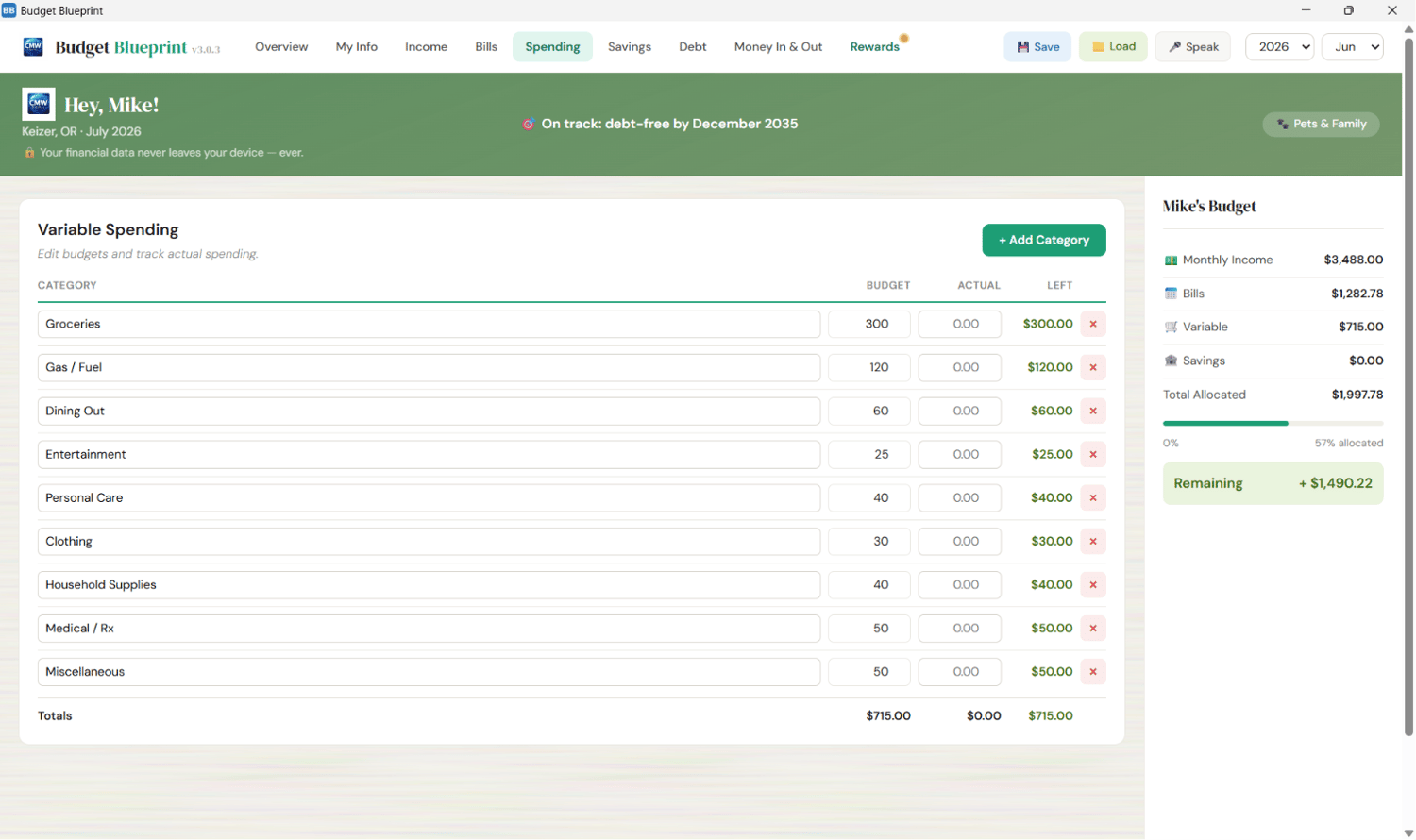Remove the Household Supplies row
This screenshot has height=840, width=1416.
[1093, 584]
